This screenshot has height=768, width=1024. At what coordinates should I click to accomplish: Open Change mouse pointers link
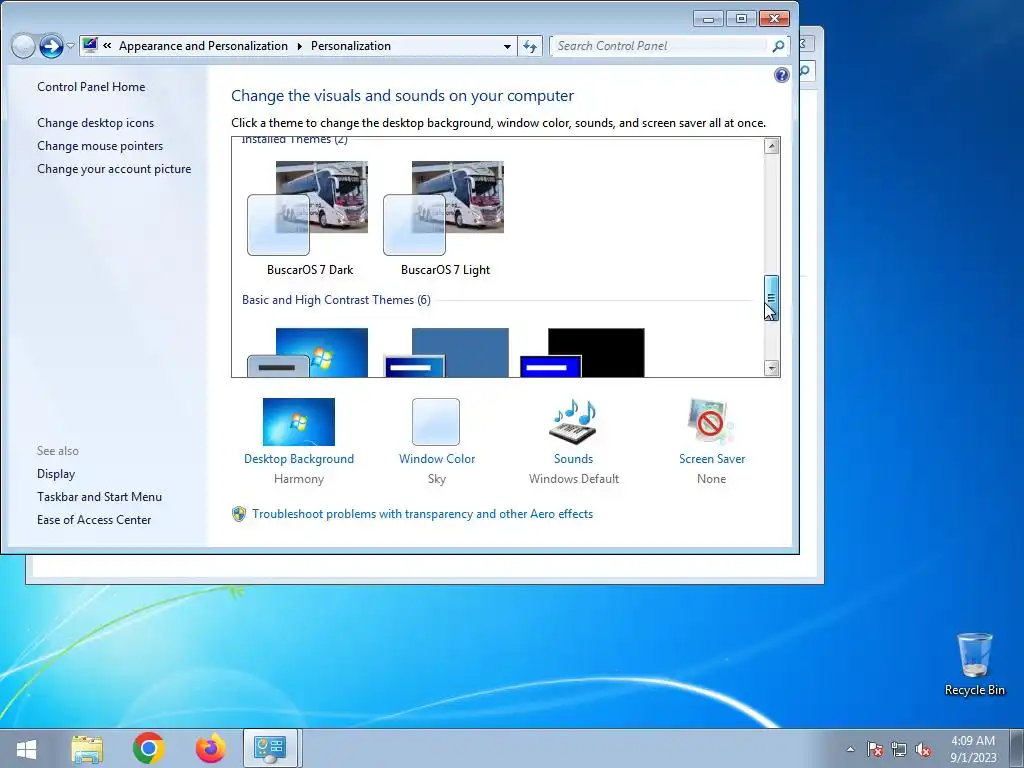coord(100,146)
